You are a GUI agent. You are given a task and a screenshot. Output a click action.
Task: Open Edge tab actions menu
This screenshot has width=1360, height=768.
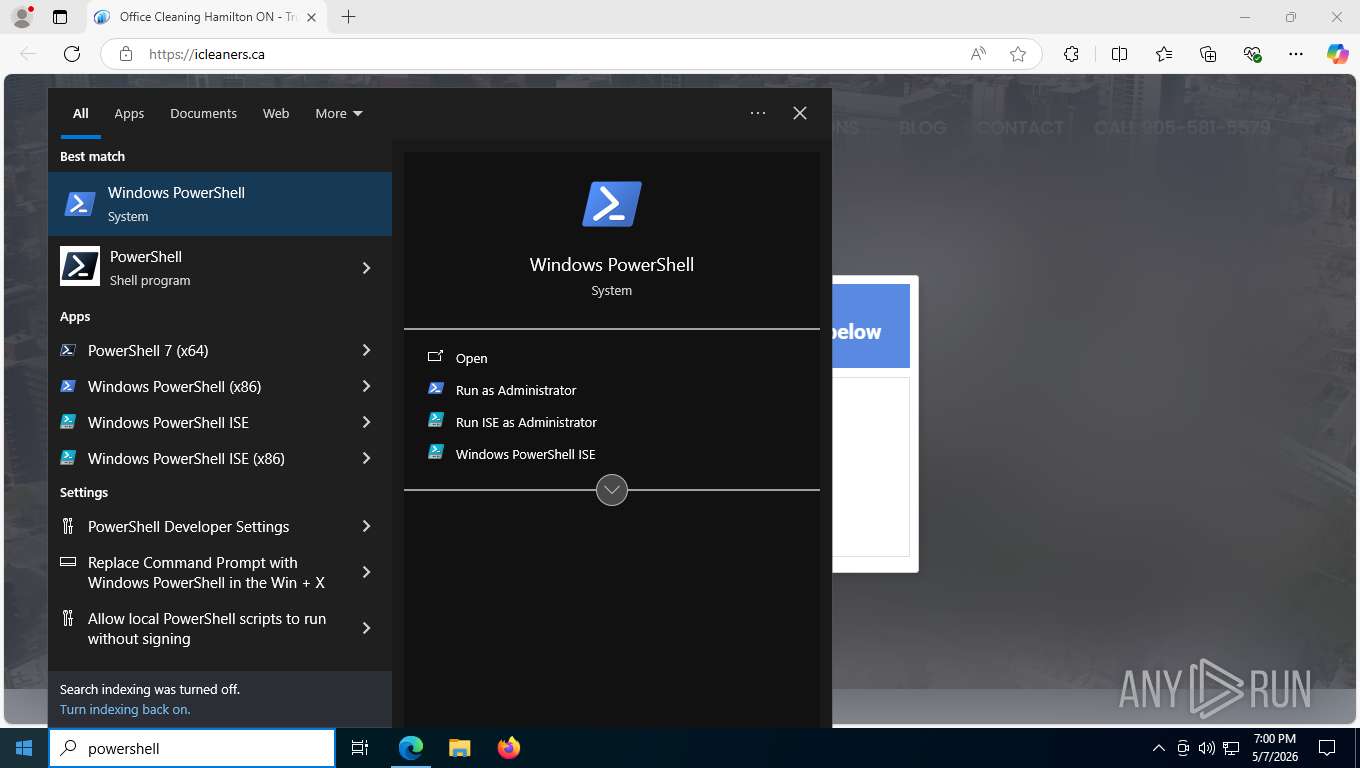point(60,17)
